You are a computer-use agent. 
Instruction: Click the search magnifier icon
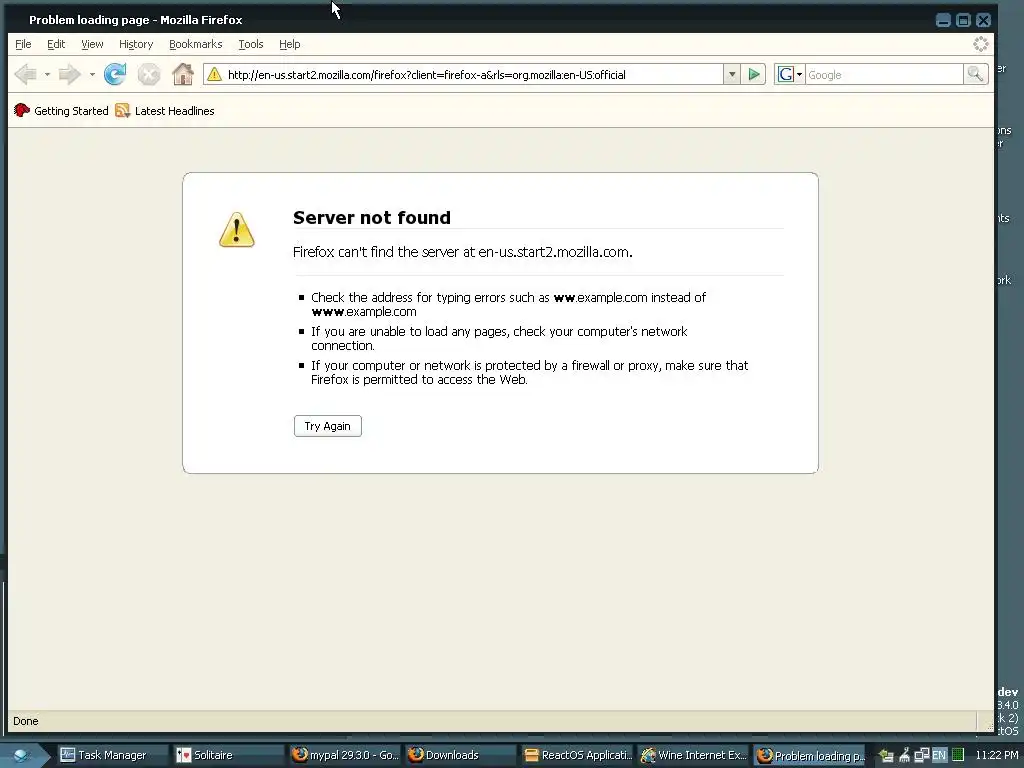tap(975, 74)
